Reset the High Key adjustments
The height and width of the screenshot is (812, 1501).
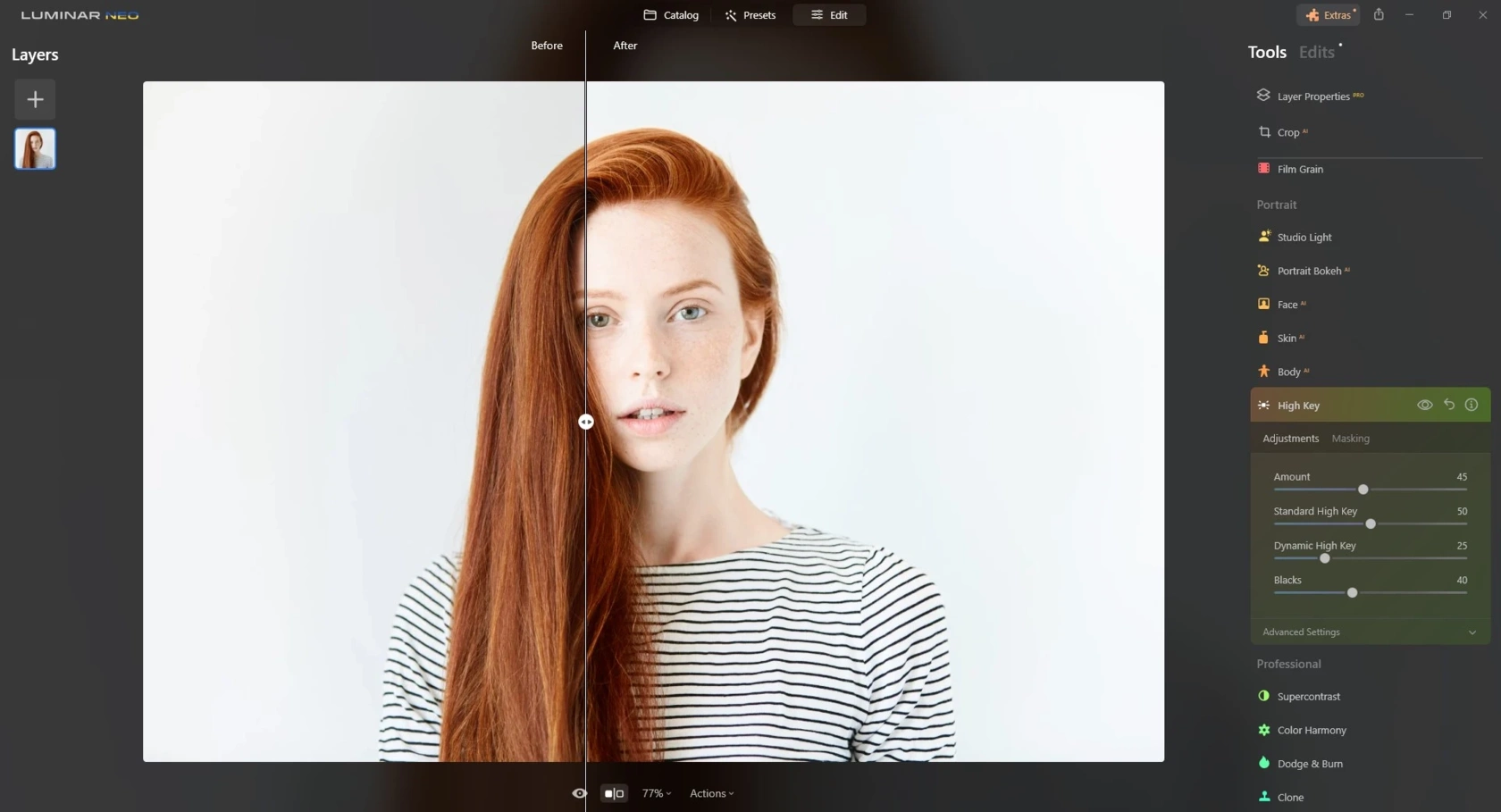[1448, 405]
